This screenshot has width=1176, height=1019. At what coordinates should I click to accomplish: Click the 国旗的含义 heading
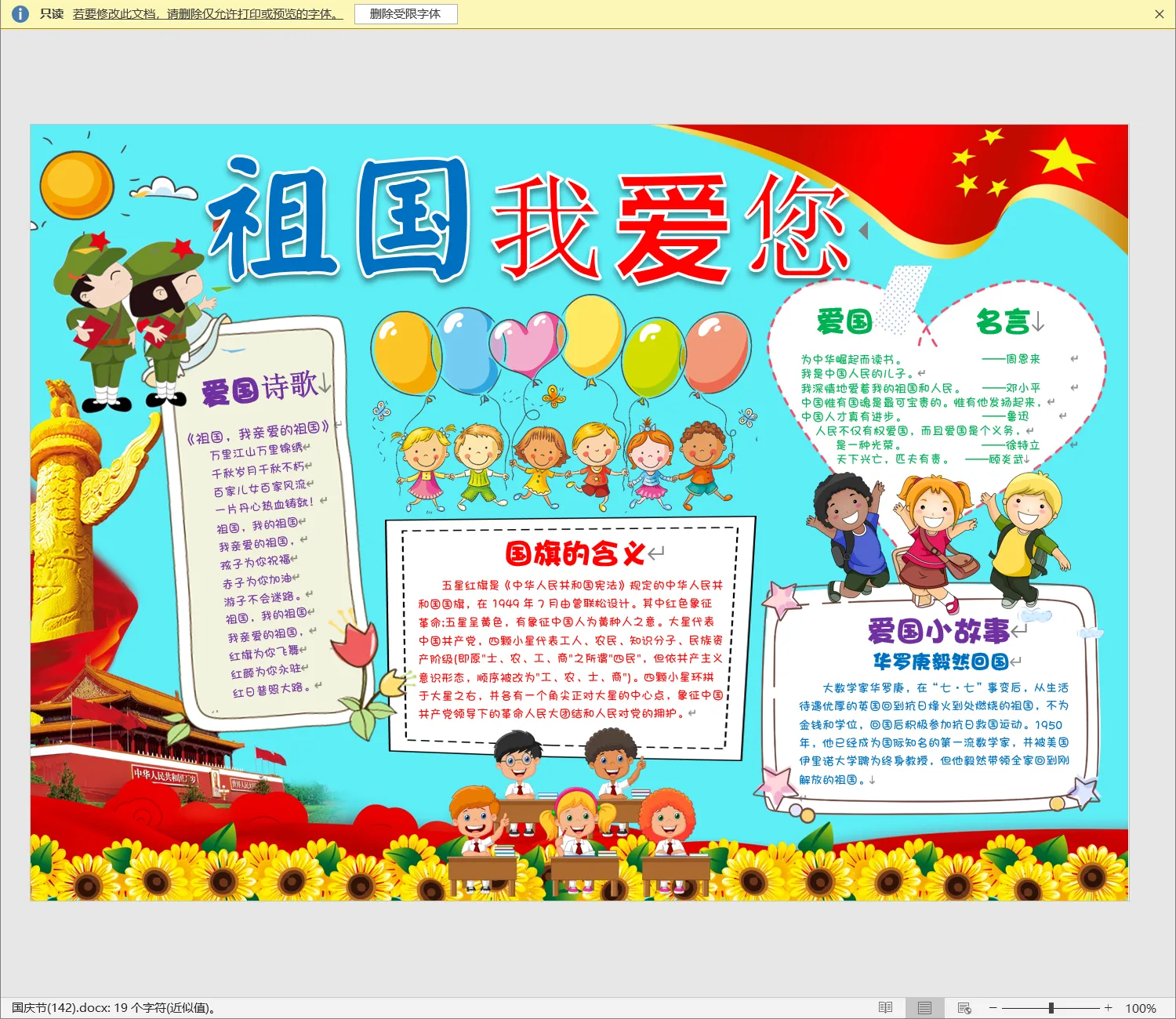tap(575, 553)
